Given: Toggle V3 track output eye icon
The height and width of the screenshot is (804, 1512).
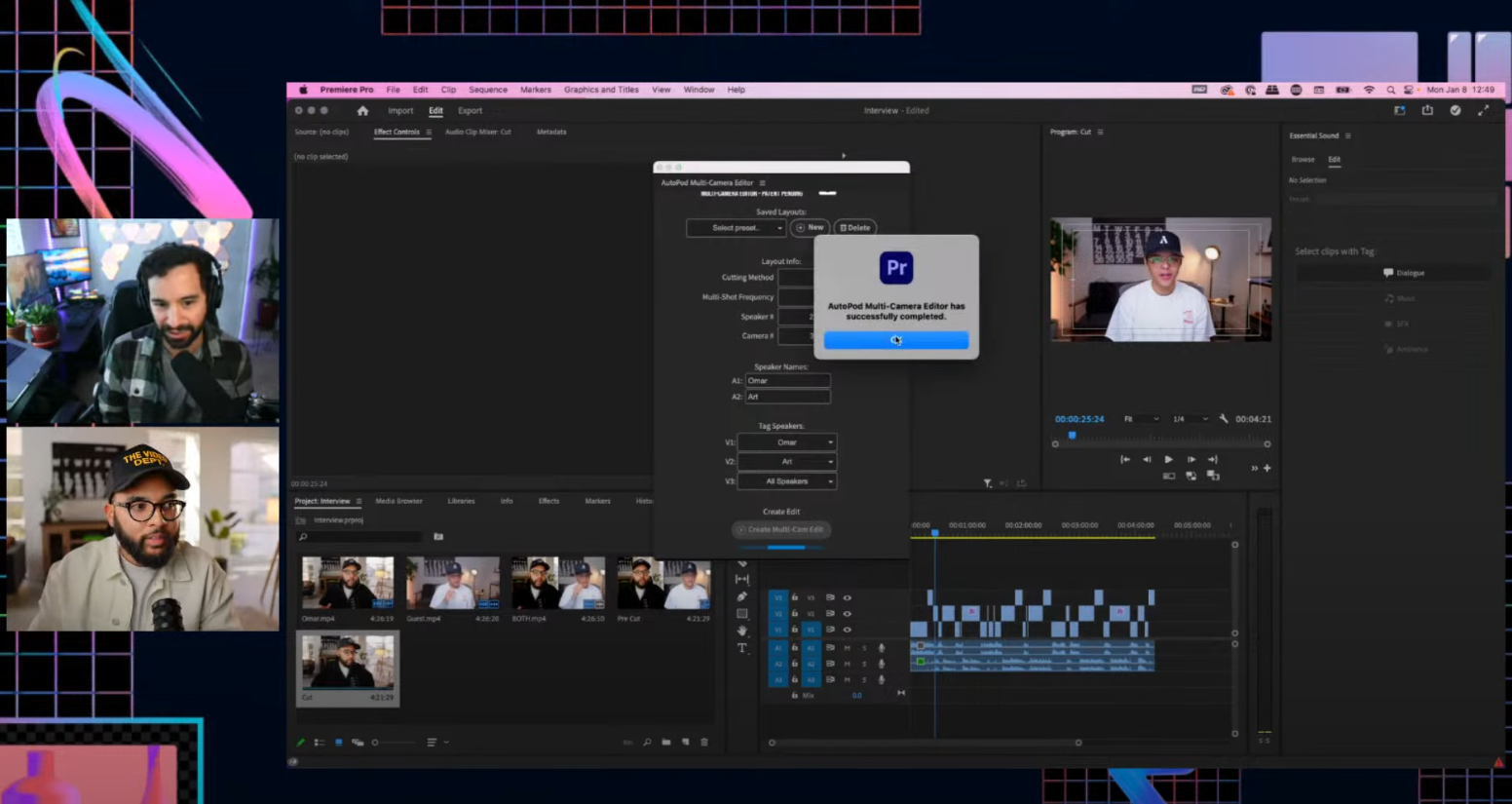Looking at the screenshot, I should pos(847,598).
